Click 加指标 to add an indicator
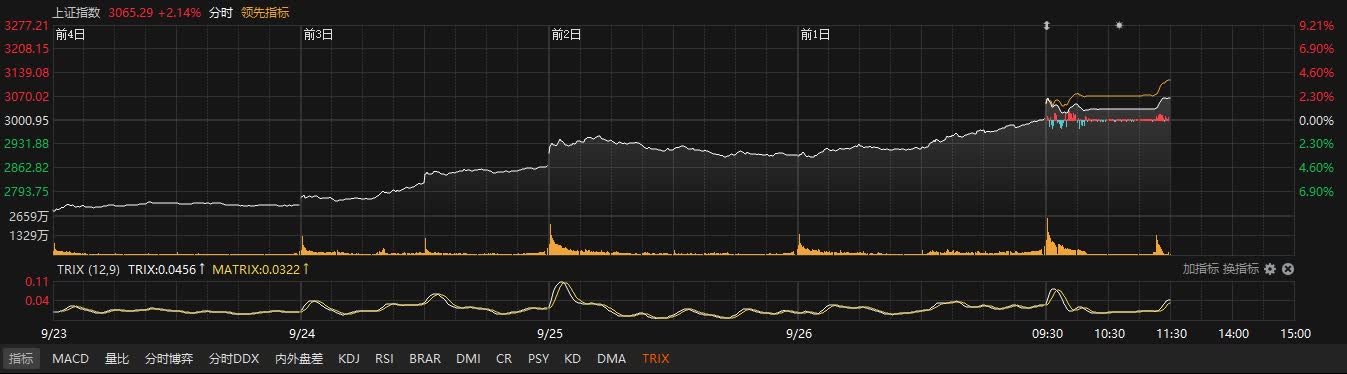 1200,269
